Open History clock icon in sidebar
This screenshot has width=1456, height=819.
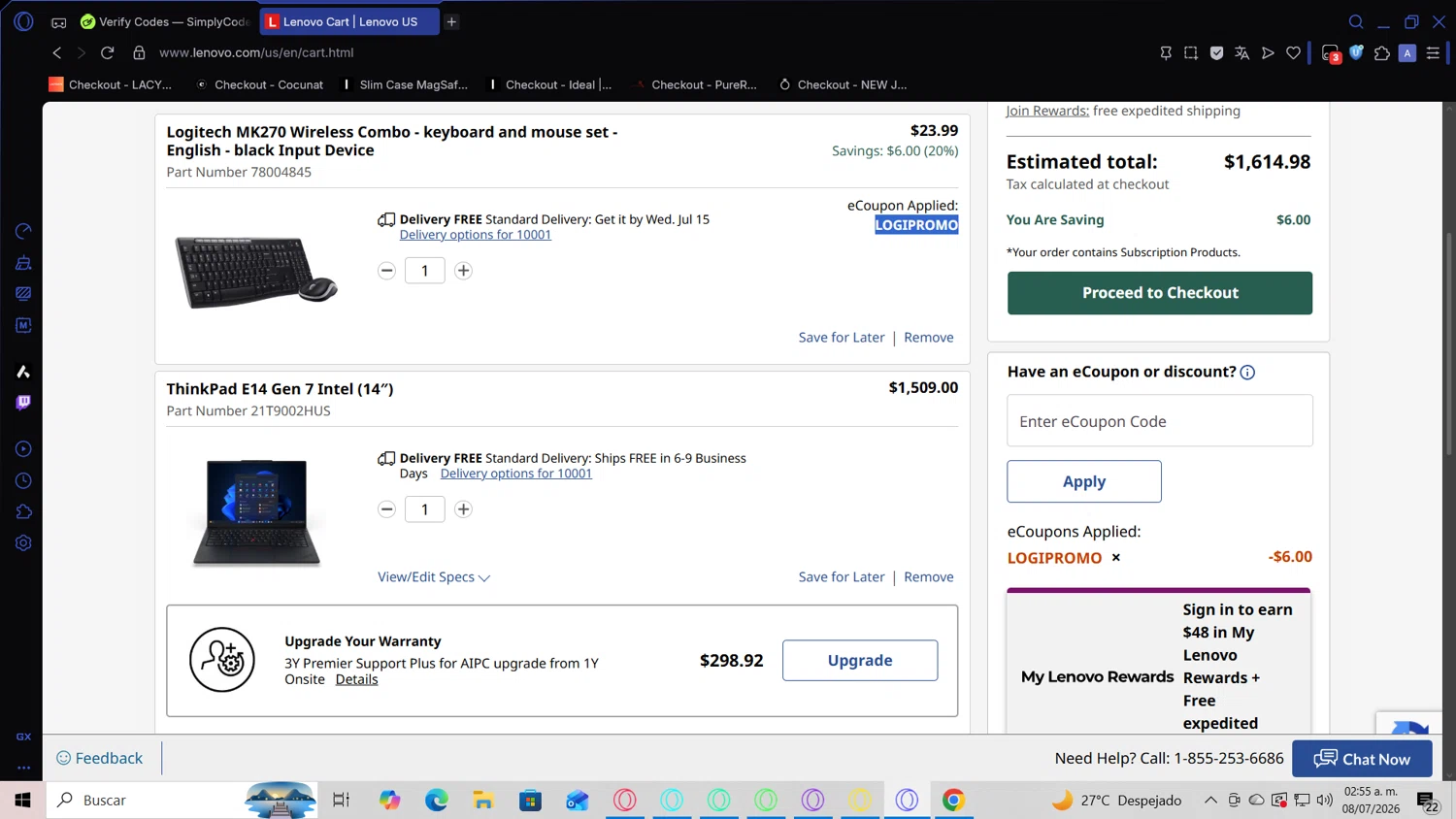coord(23,481)
